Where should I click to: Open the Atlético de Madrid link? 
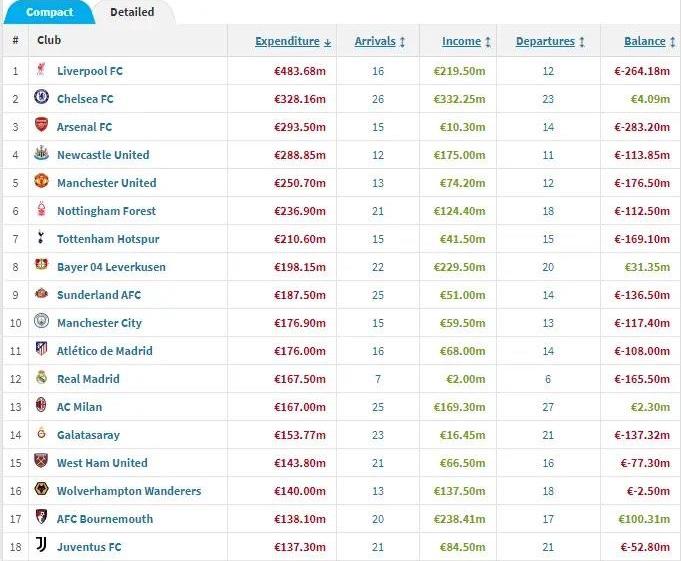(x=105, y=351)
